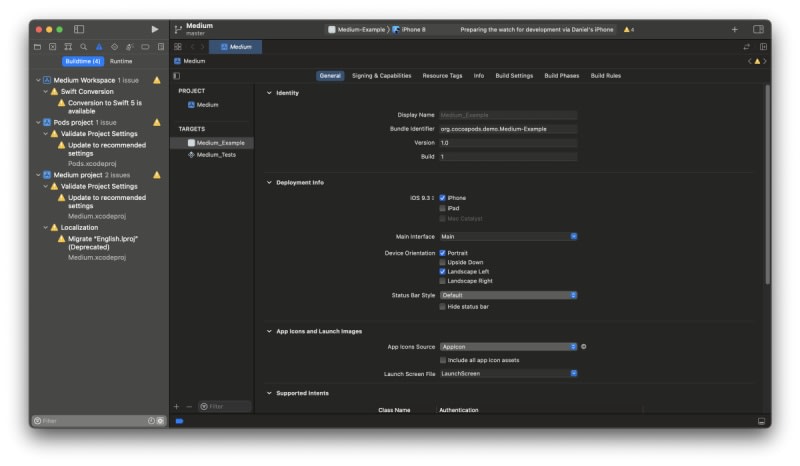Click the Bundle Identifier text field
This screenshot has width=800, height=466.
(x=508, y=128)
